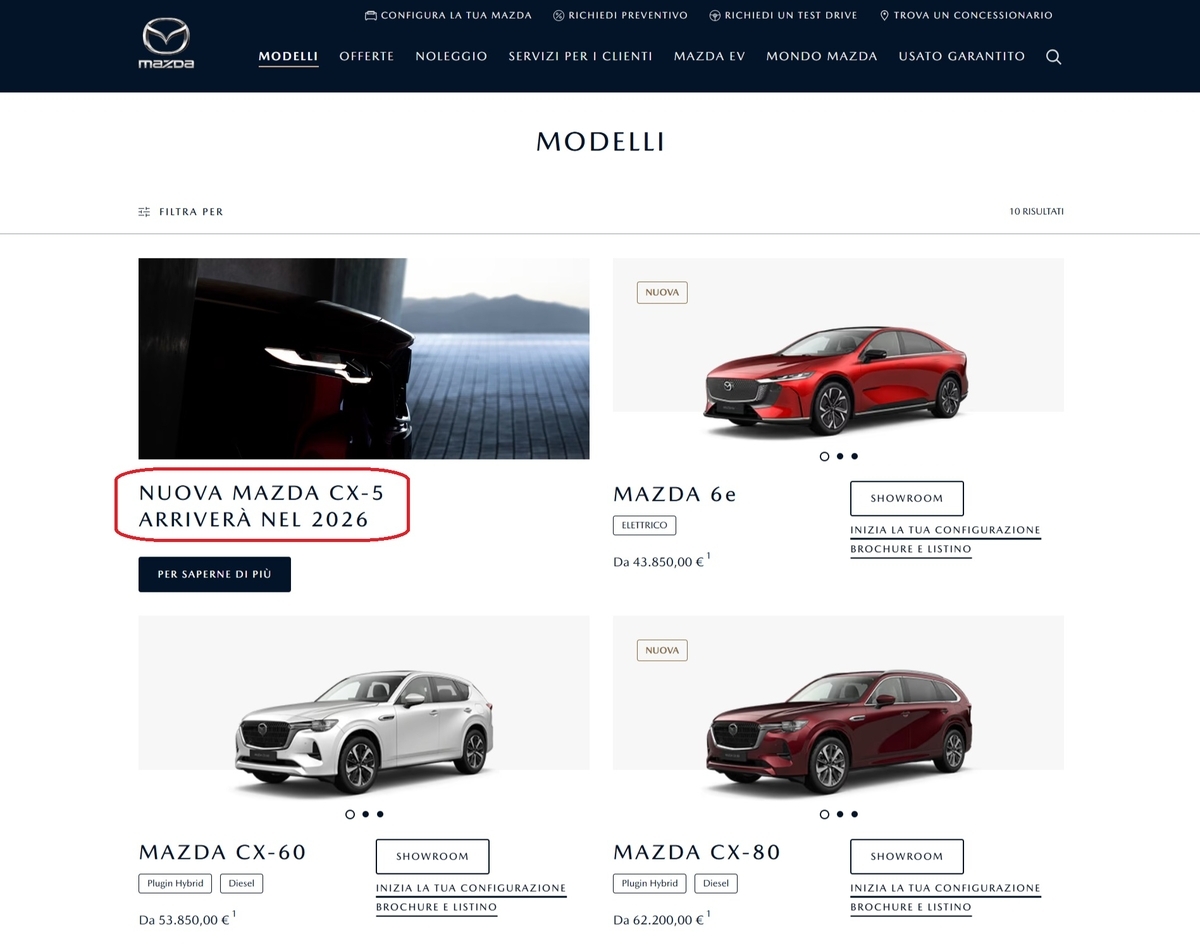The width and height of the screenshot is (1200, 948).
Task: Open the Mazda 6e Showroom button
Action: tap(907, 498)
